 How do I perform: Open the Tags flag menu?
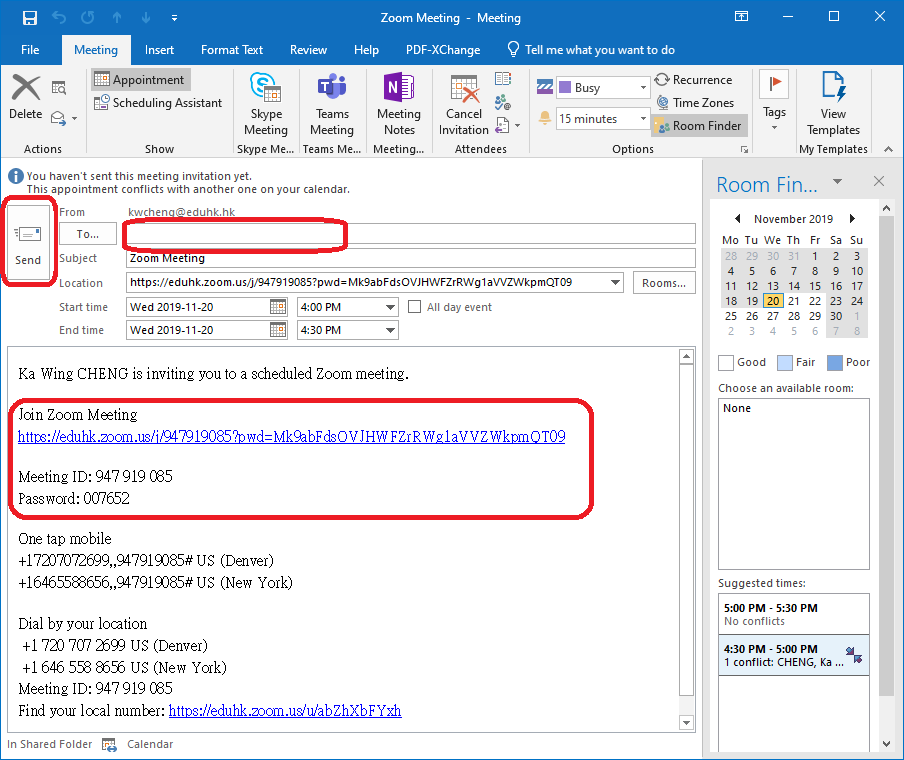774,101
